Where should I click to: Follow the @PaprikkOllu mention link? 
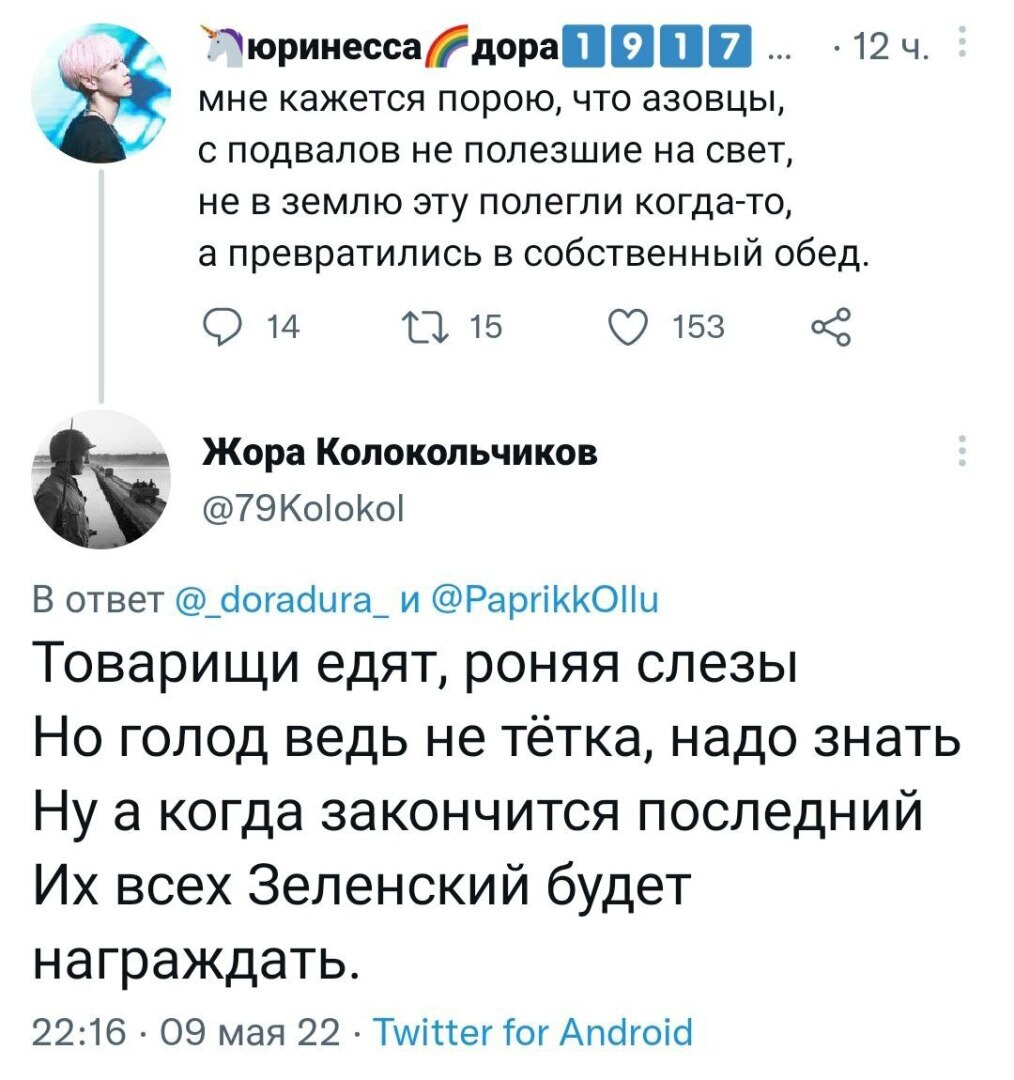(543, 600)
